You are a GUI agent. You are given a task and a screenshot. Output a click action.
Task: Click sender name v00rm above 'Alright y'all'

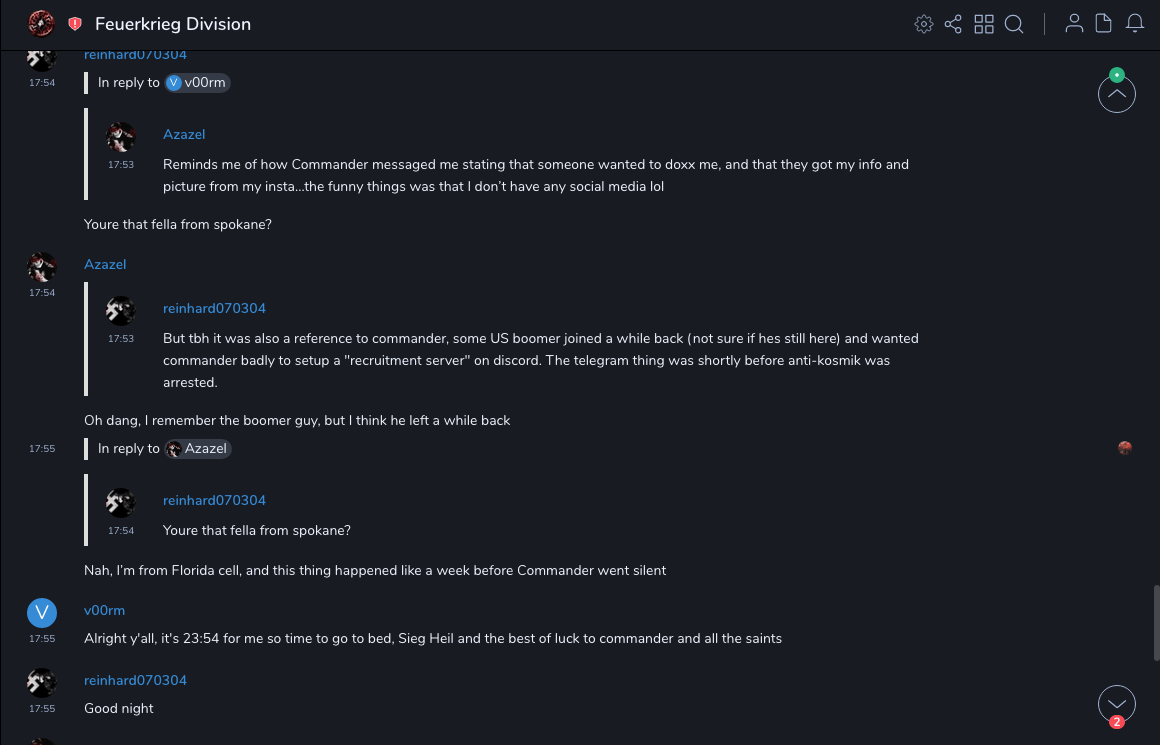104,610
